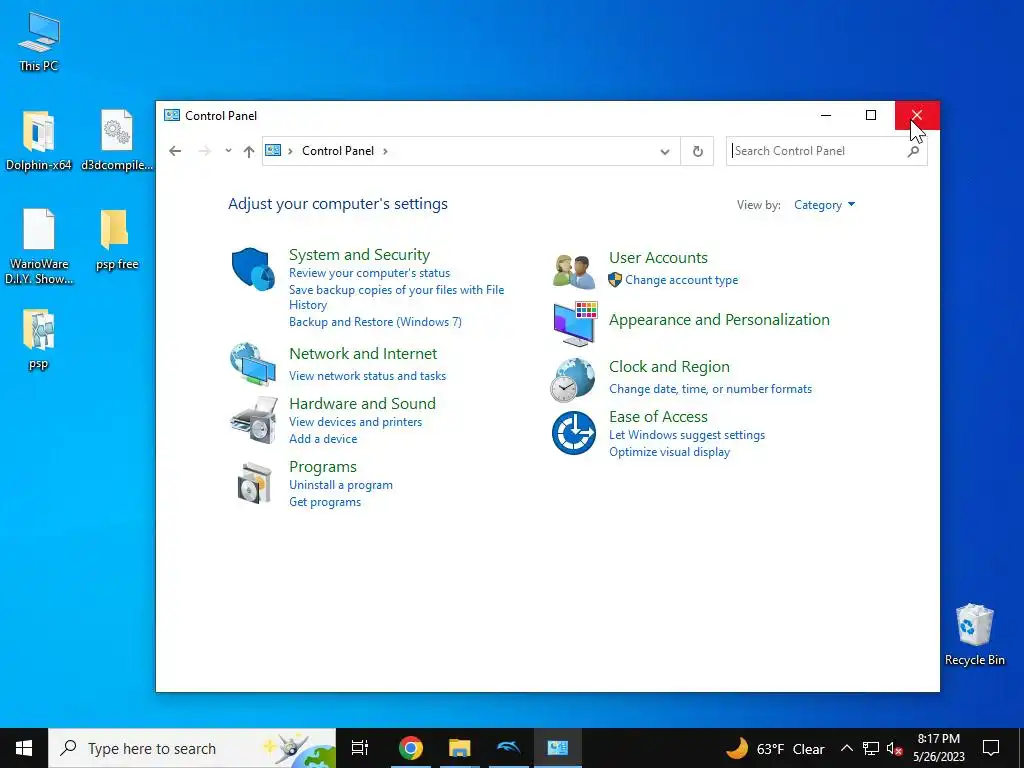Open the Clock and Region globe clock icon
1024x768 pixels.
573,380
